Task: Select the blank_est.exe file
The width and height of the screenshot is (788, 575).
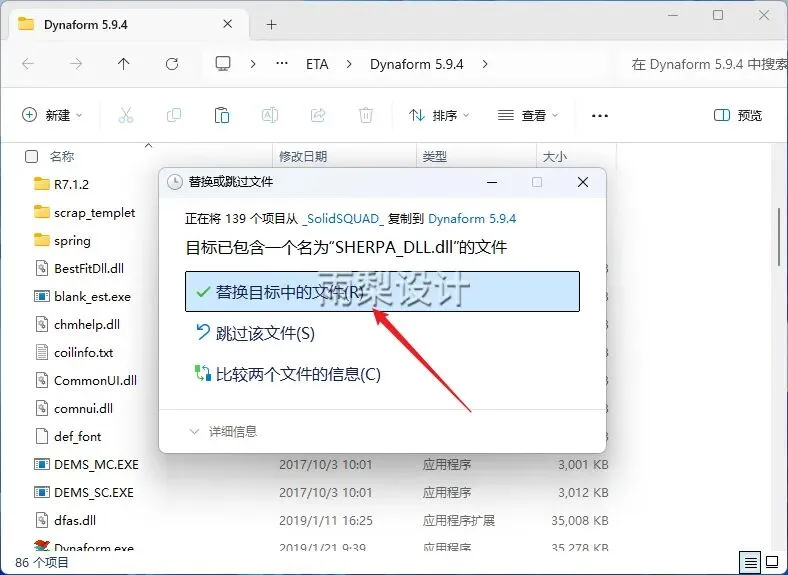Action: coord(92,297)
